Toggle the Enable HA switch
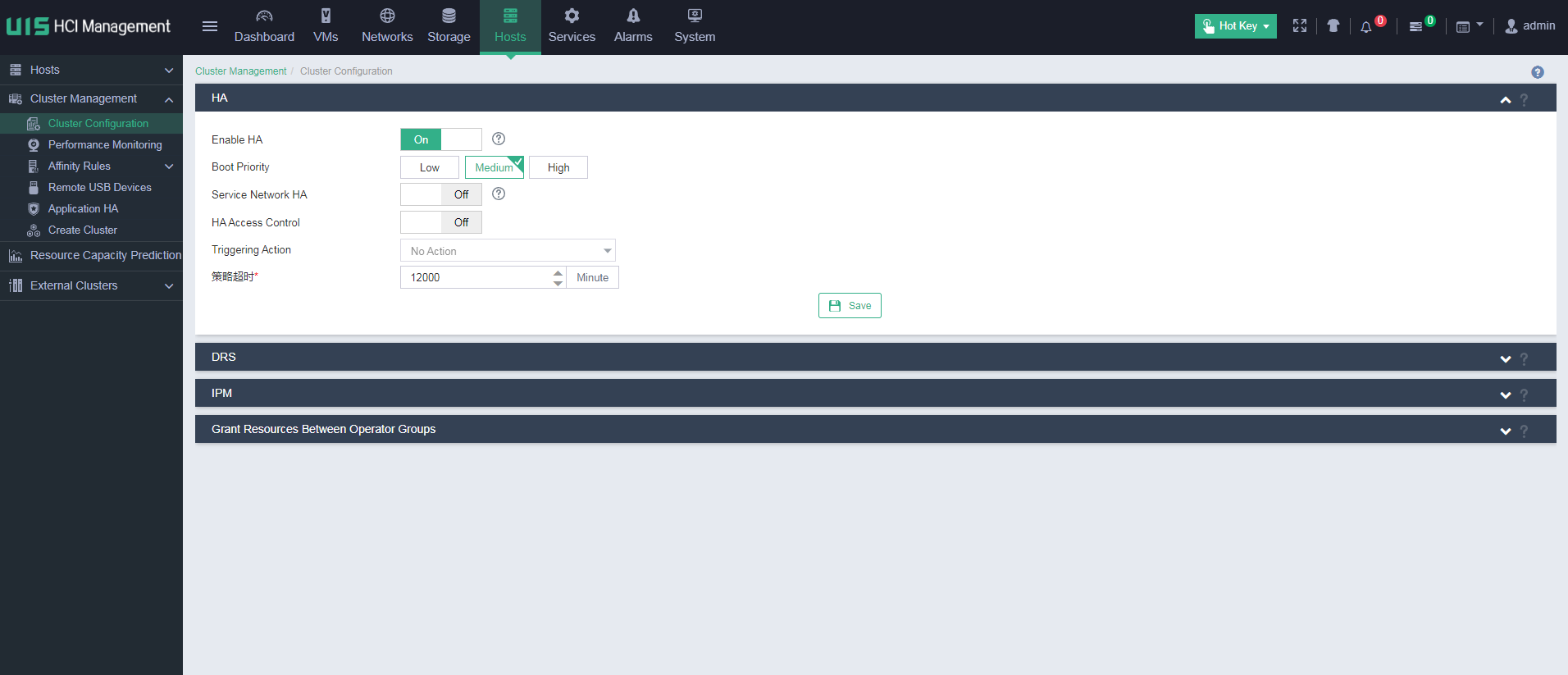1568x675 pixels. (x=441, y=139)
